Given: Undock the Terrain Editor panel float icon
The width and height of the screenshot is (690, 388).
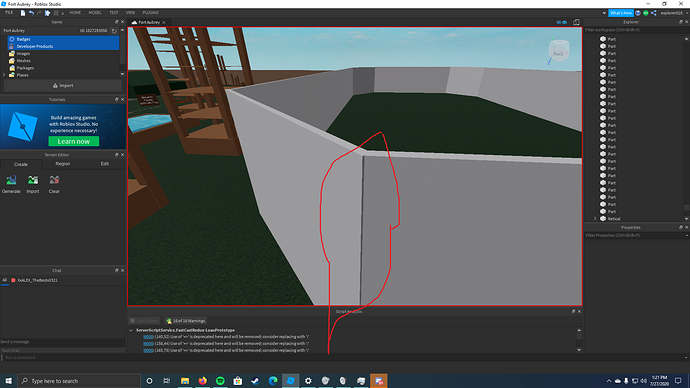Looking at the screenshot, I should tap(117, 155).
